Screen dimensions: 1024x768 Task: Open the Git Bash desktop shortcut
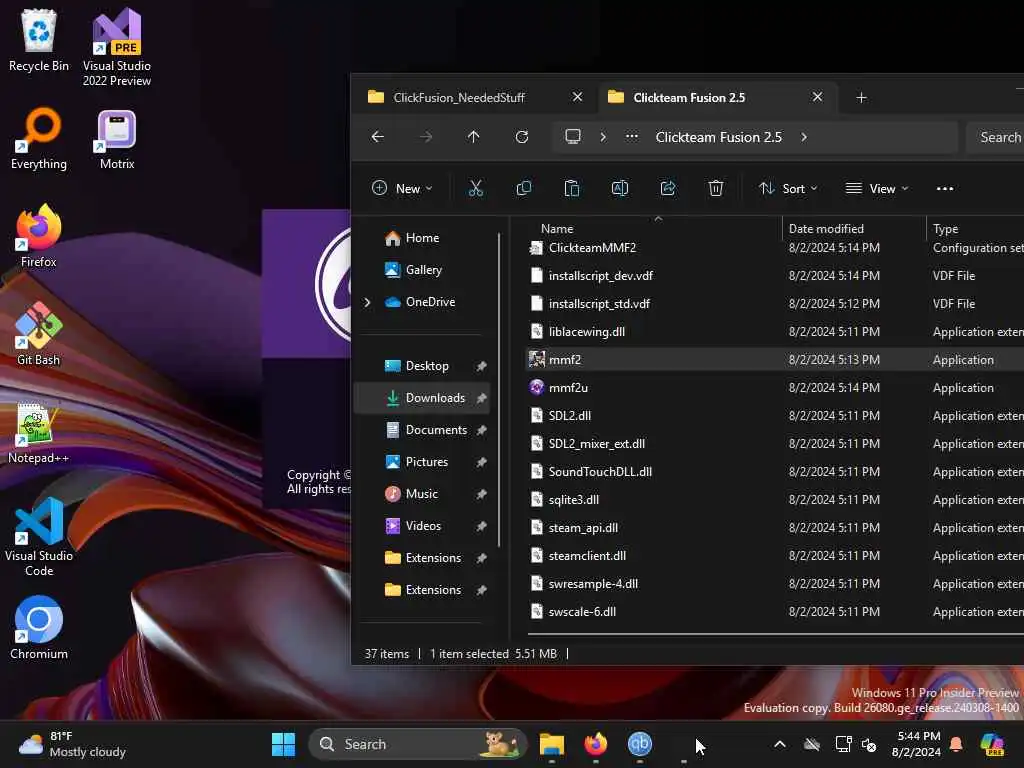coord(39,334)
